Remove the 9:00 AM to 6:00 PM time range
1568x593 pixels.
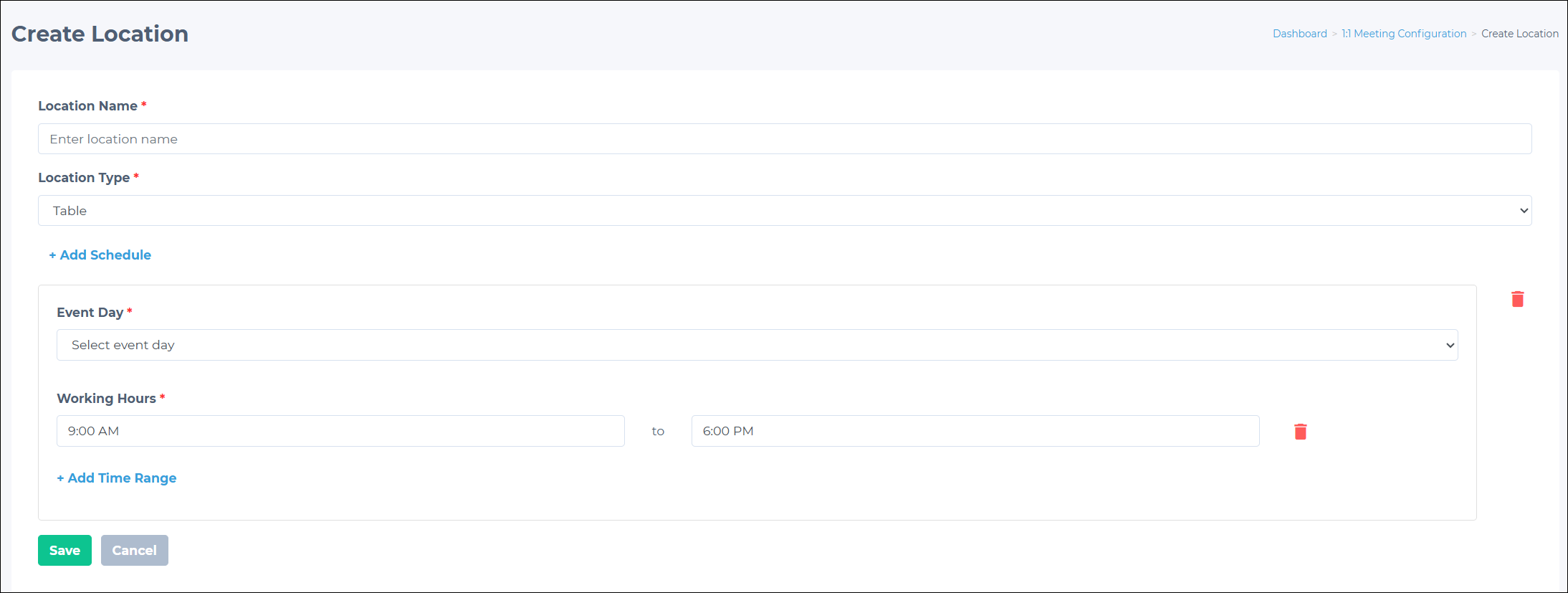[1300, 431]
